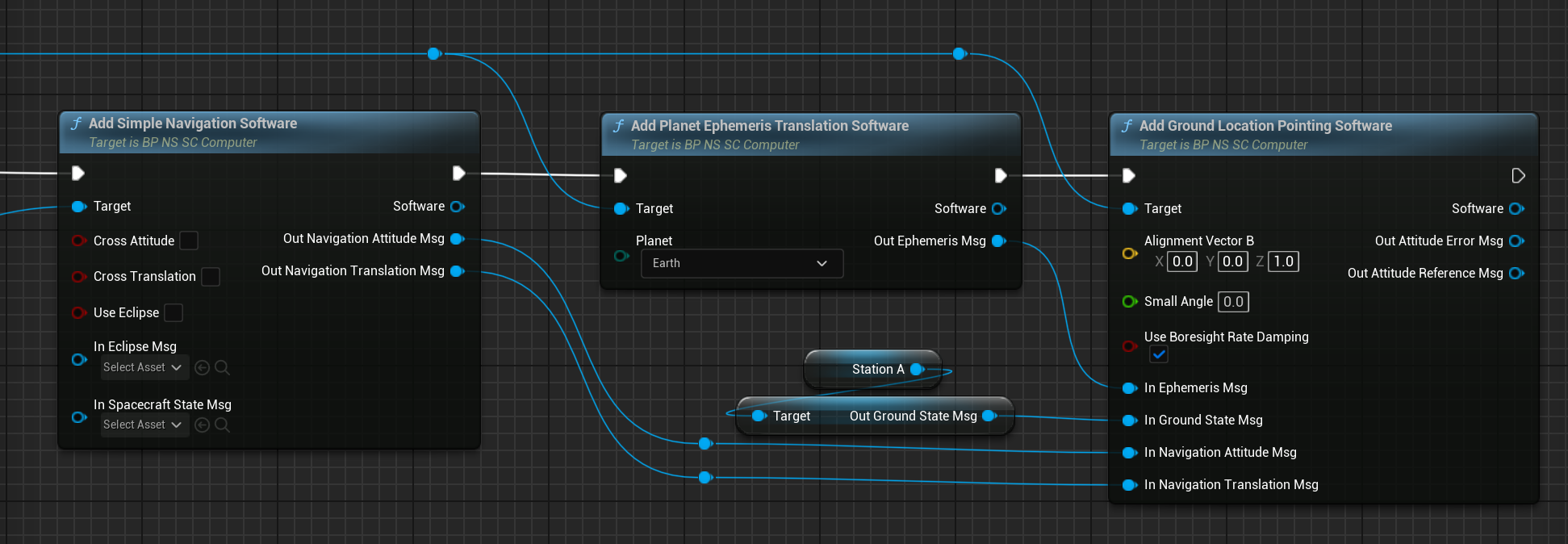Click the Station A variable output pin
Image resolution: width=1568 pixels, height=544 pixels.
point(917,370)
